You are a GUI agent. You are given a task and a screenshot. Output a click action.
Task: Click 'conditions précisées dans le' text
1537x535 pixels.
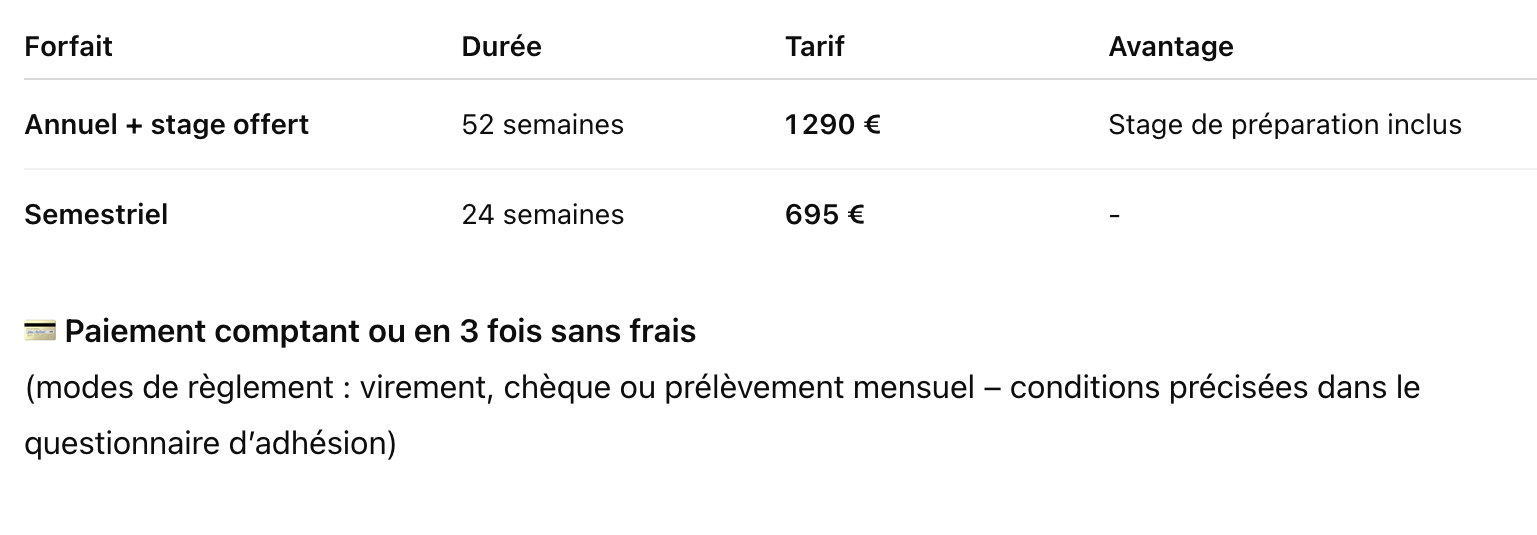coord(1215,388)
